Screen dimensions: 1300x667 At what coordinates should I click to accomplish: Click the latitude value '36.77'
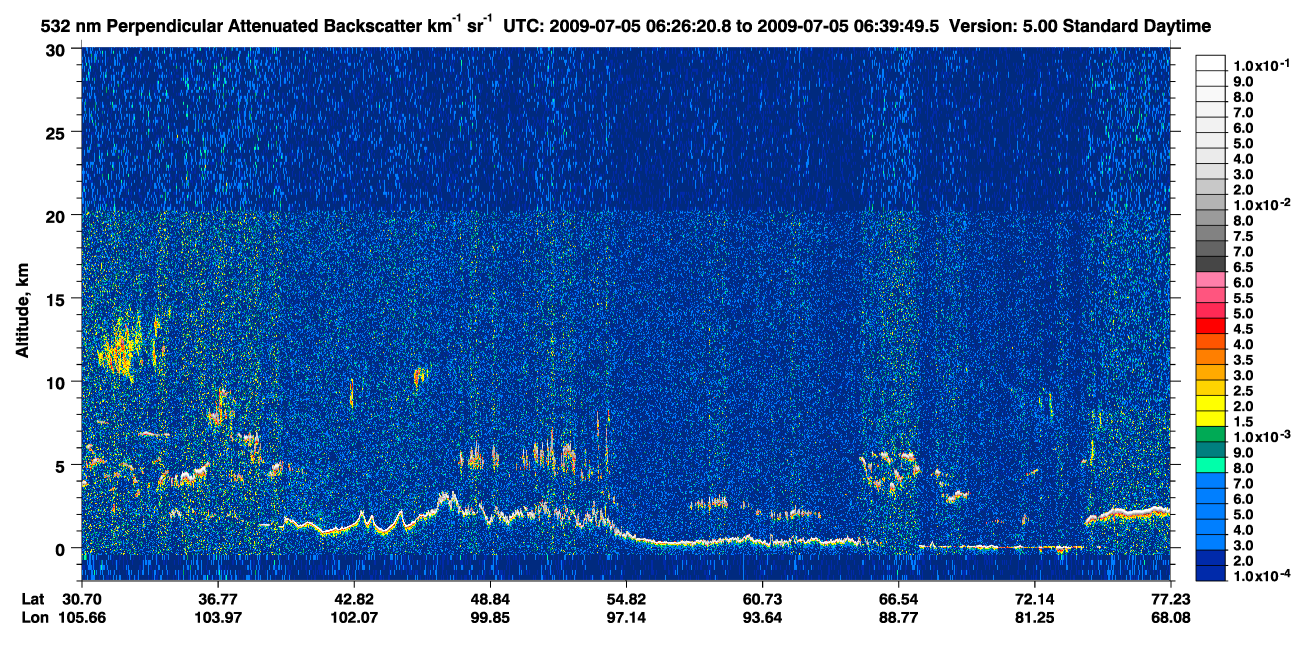pyautogui.click(x=217, y=598)
